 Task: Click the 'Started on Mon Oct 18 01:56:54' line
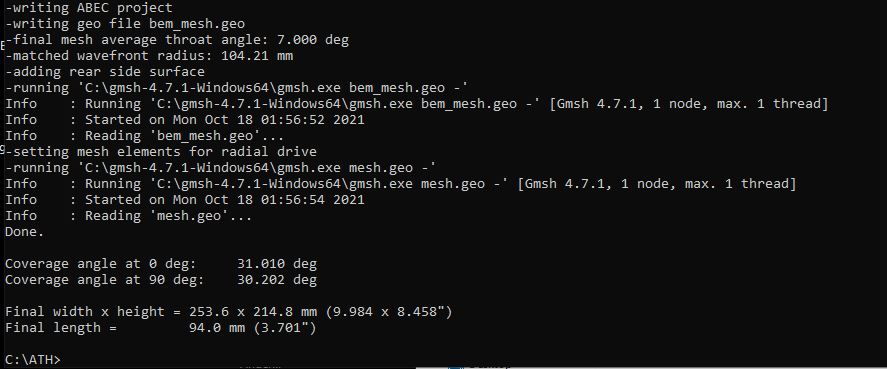[x=184, y=199]
